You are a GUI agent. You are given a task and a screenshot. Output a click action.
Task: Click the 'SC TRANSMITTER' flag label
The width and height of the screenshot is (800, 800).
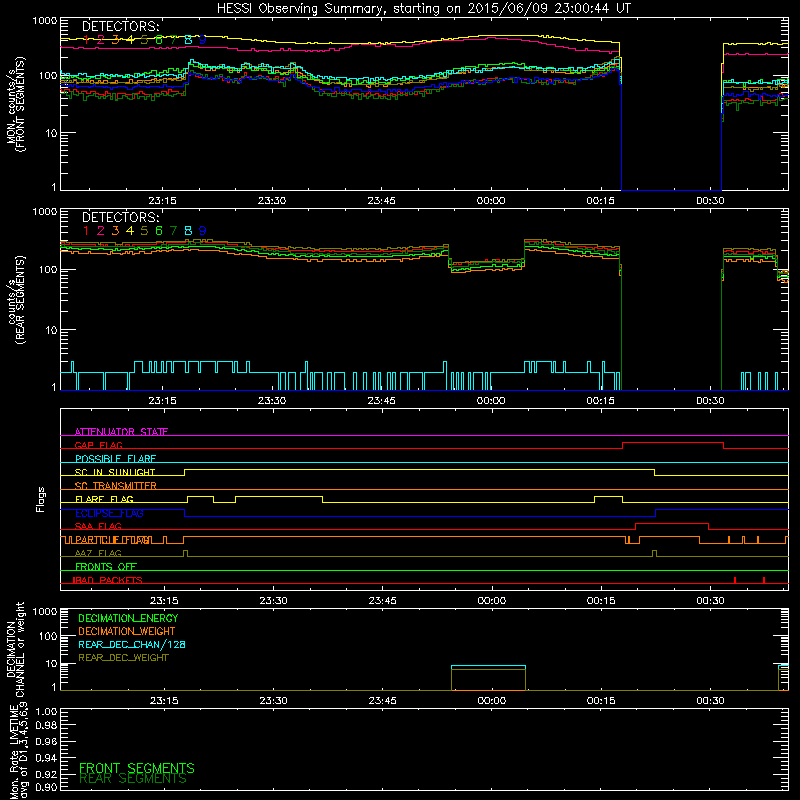point(116,486)
